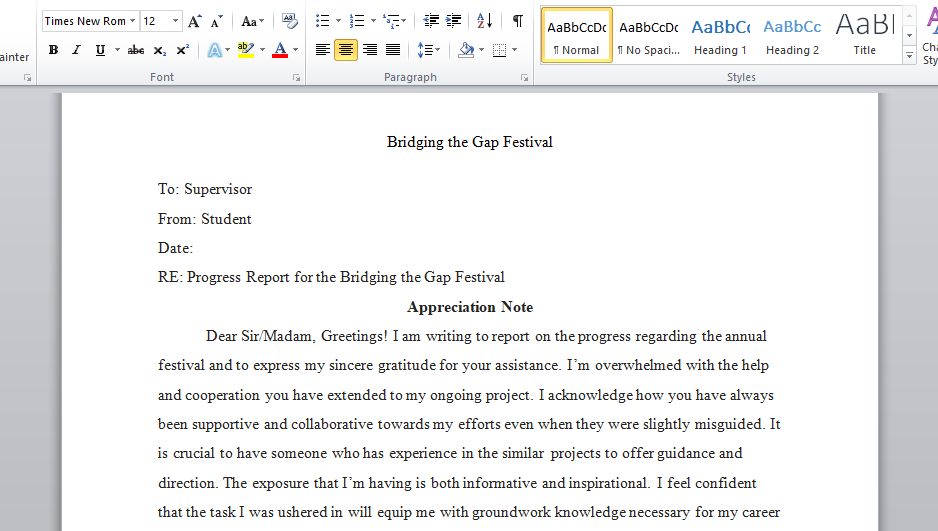
Task: Click the 'Appreciation Note' heading
Action: (470, 307)
